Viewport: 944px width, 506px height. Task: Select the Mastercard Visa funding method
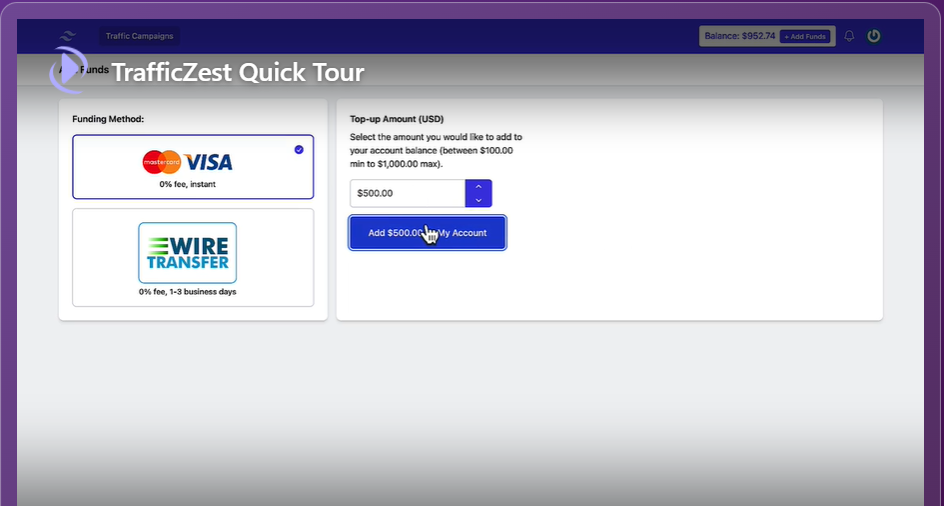pyautogui.click(x=193, y=167)
